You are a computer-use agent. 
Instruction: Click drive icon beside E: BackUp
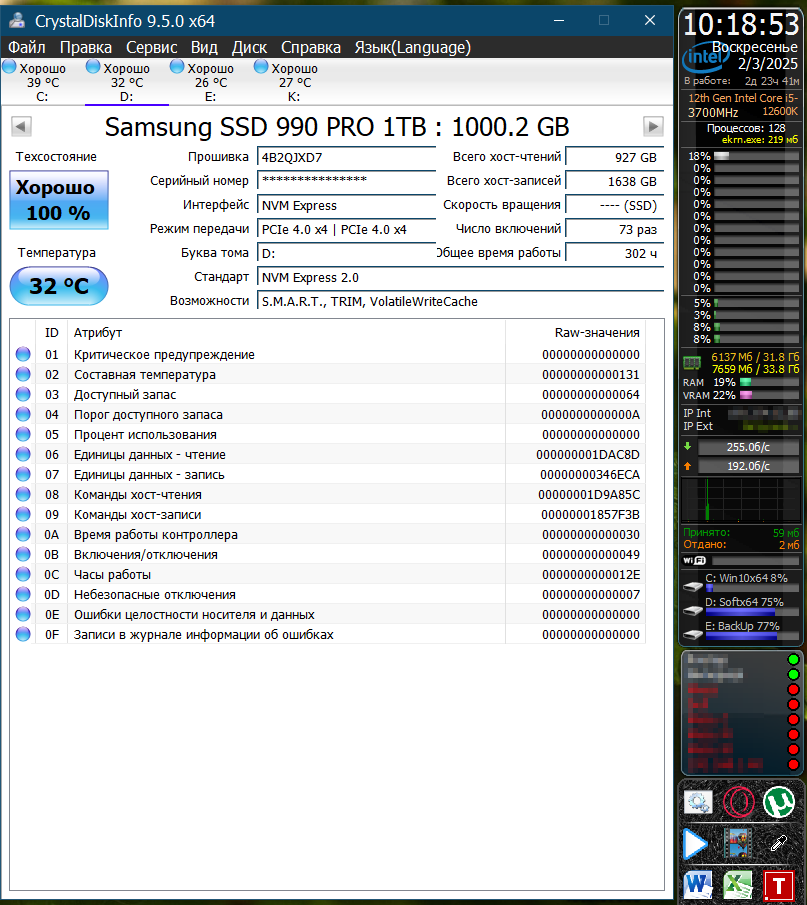(x=693, y=634)
